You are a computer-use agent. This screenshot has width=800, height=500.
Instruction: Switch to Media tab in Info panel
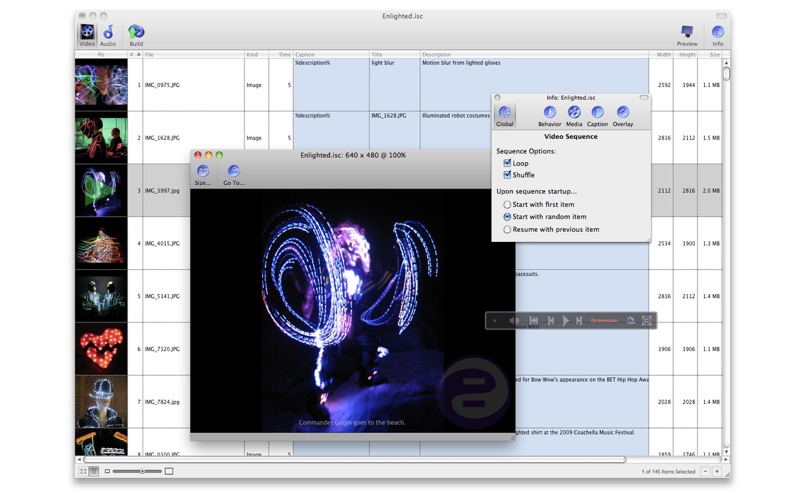573,116
